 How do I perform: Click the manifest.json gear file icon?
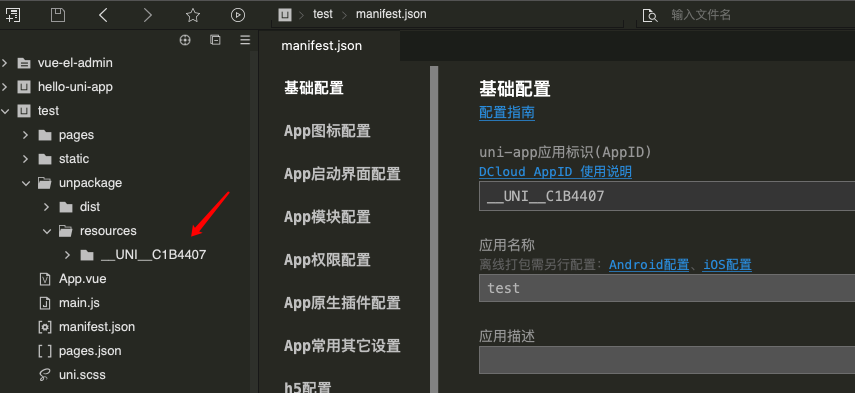(45, 327)
